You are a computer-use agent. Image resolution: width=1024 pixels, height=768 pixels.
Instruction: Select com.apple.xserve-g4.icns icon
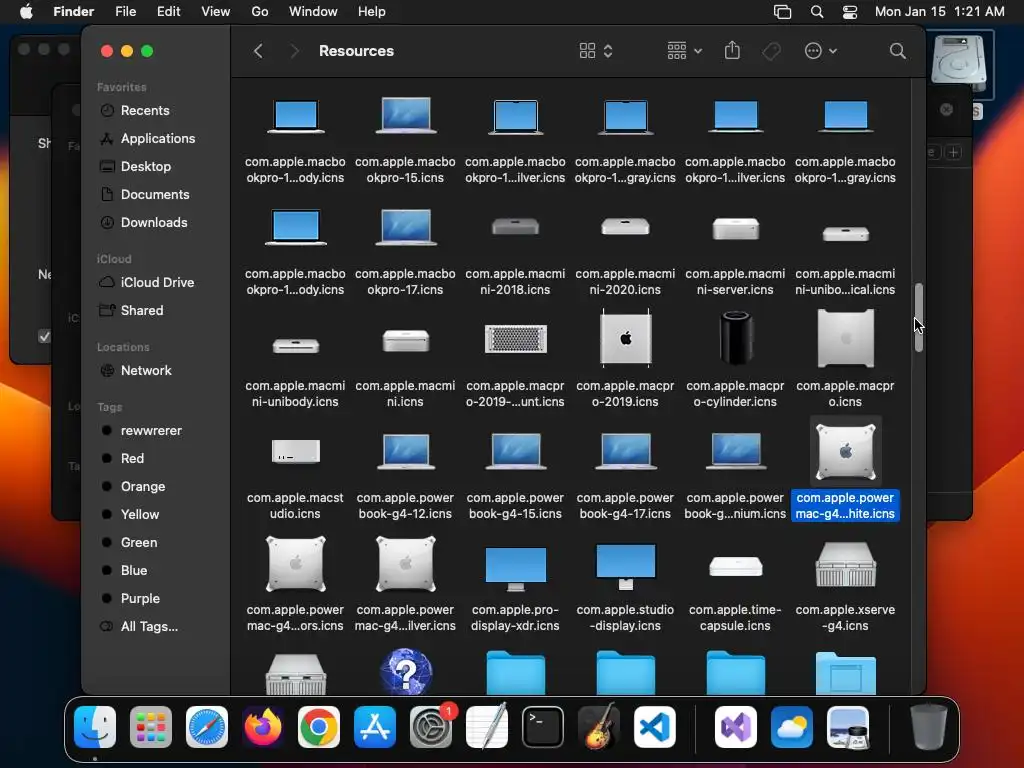(846, 565)
